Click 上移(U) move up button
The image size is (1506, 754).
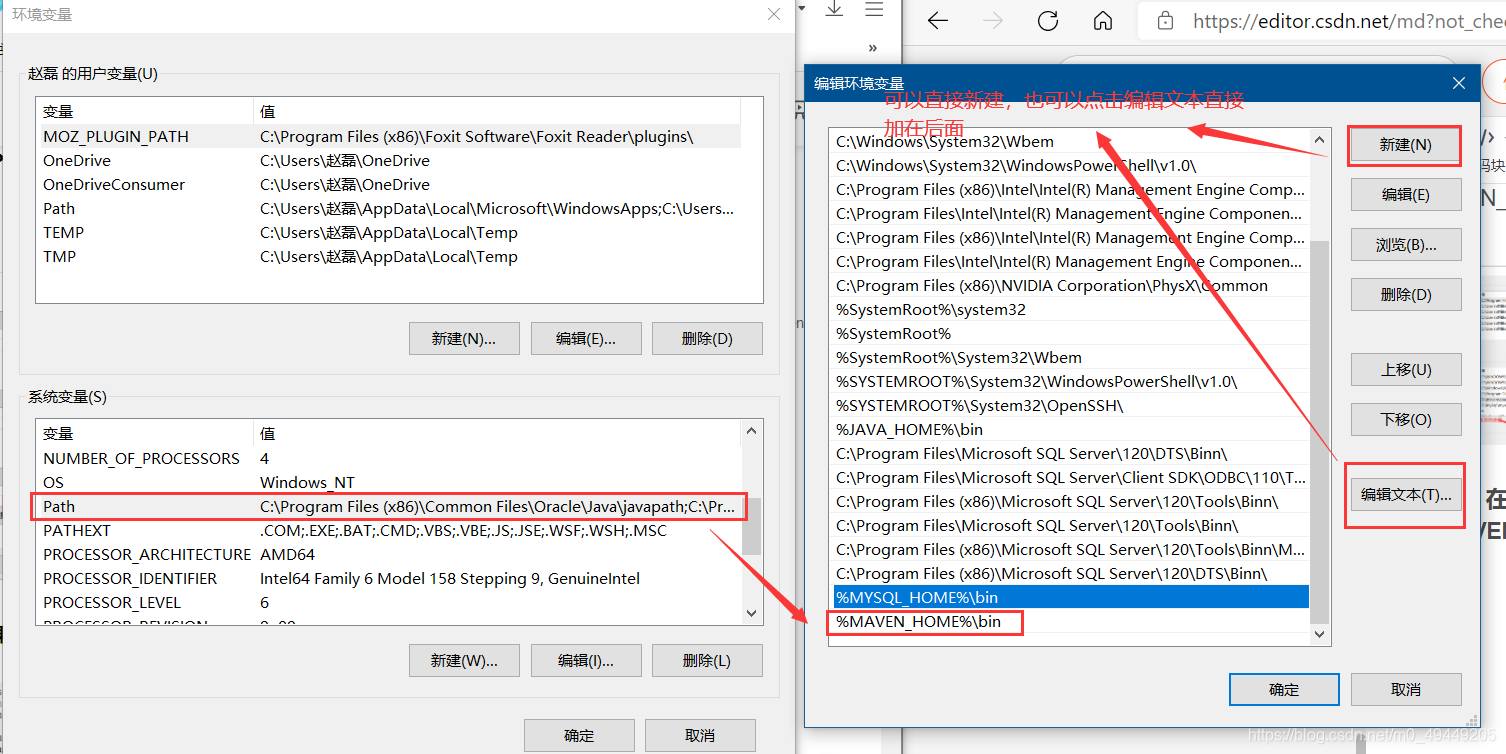1405,370
